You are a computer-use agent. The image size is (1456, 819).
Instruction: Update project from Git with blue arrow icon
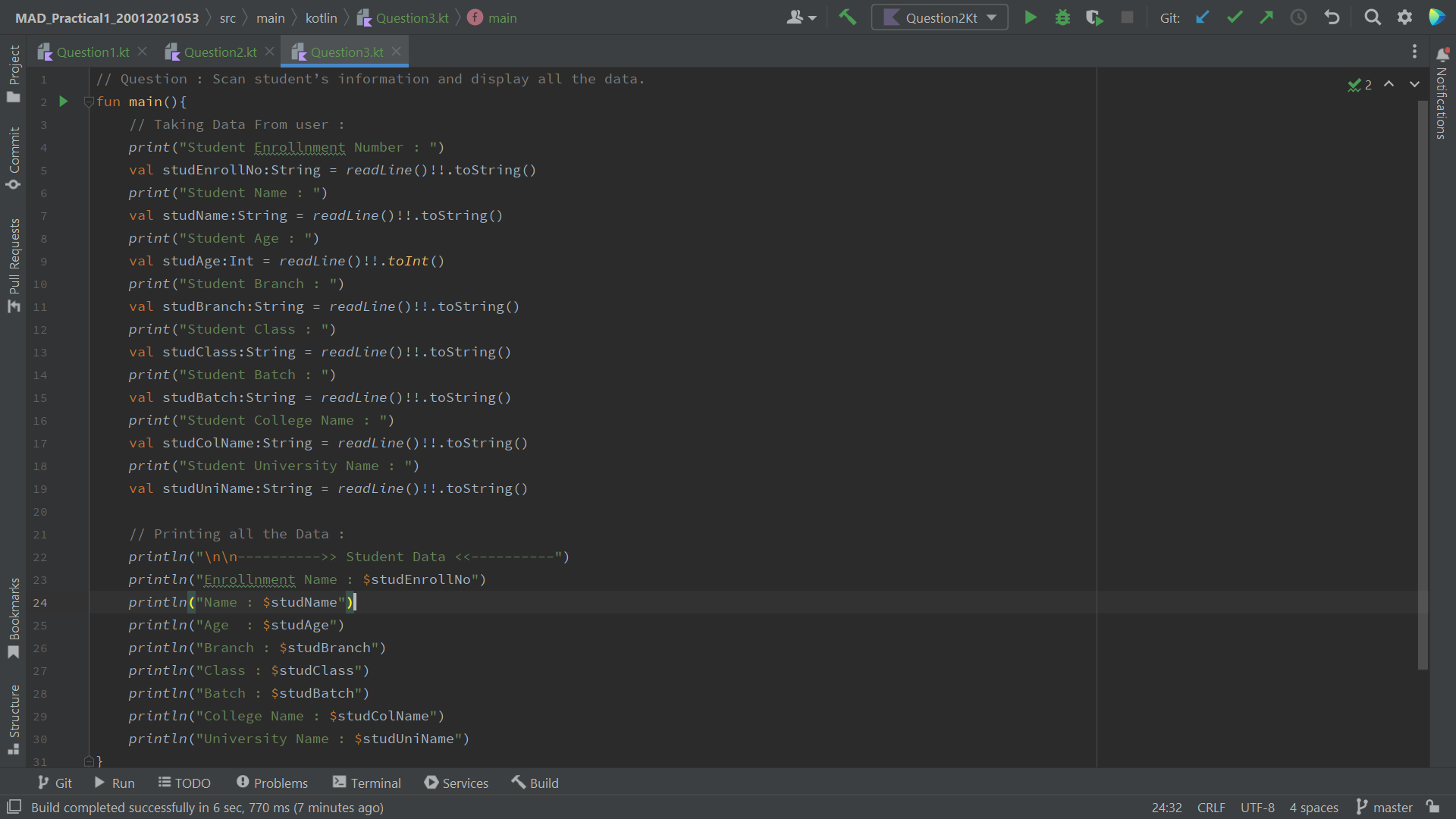(1202, 17)
